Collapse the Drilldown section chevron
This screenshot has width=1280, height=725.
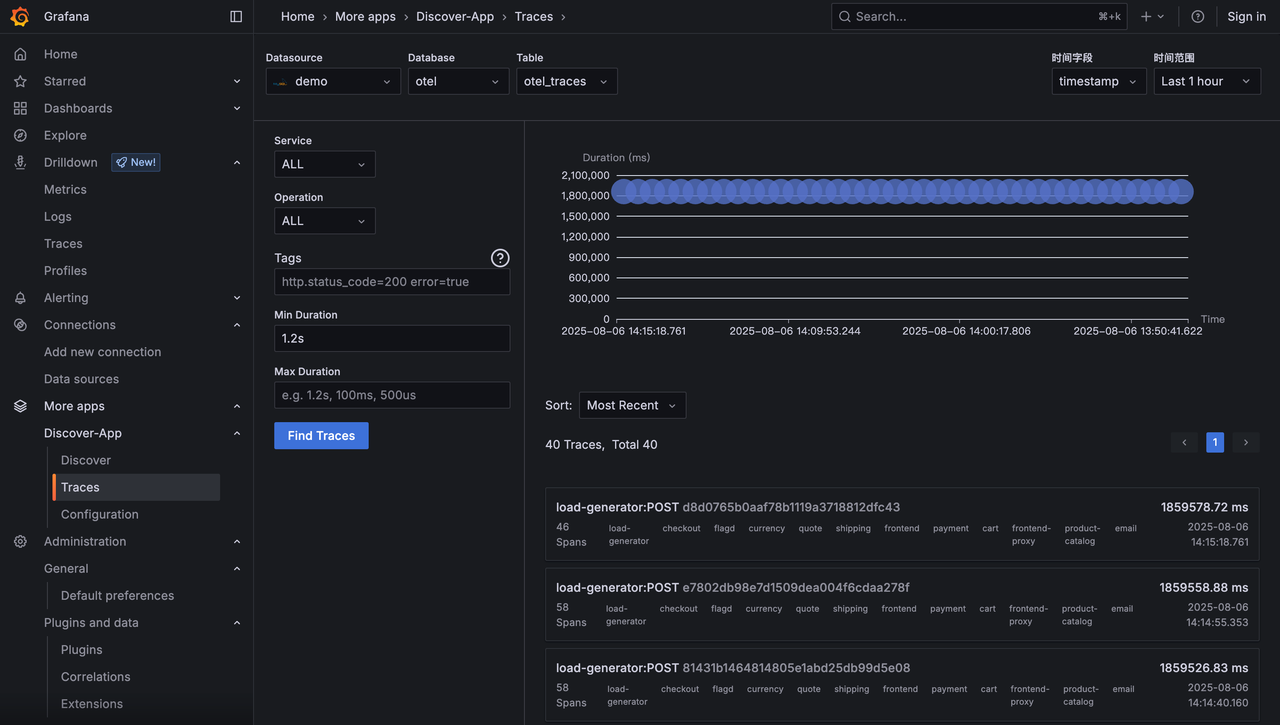237,162
